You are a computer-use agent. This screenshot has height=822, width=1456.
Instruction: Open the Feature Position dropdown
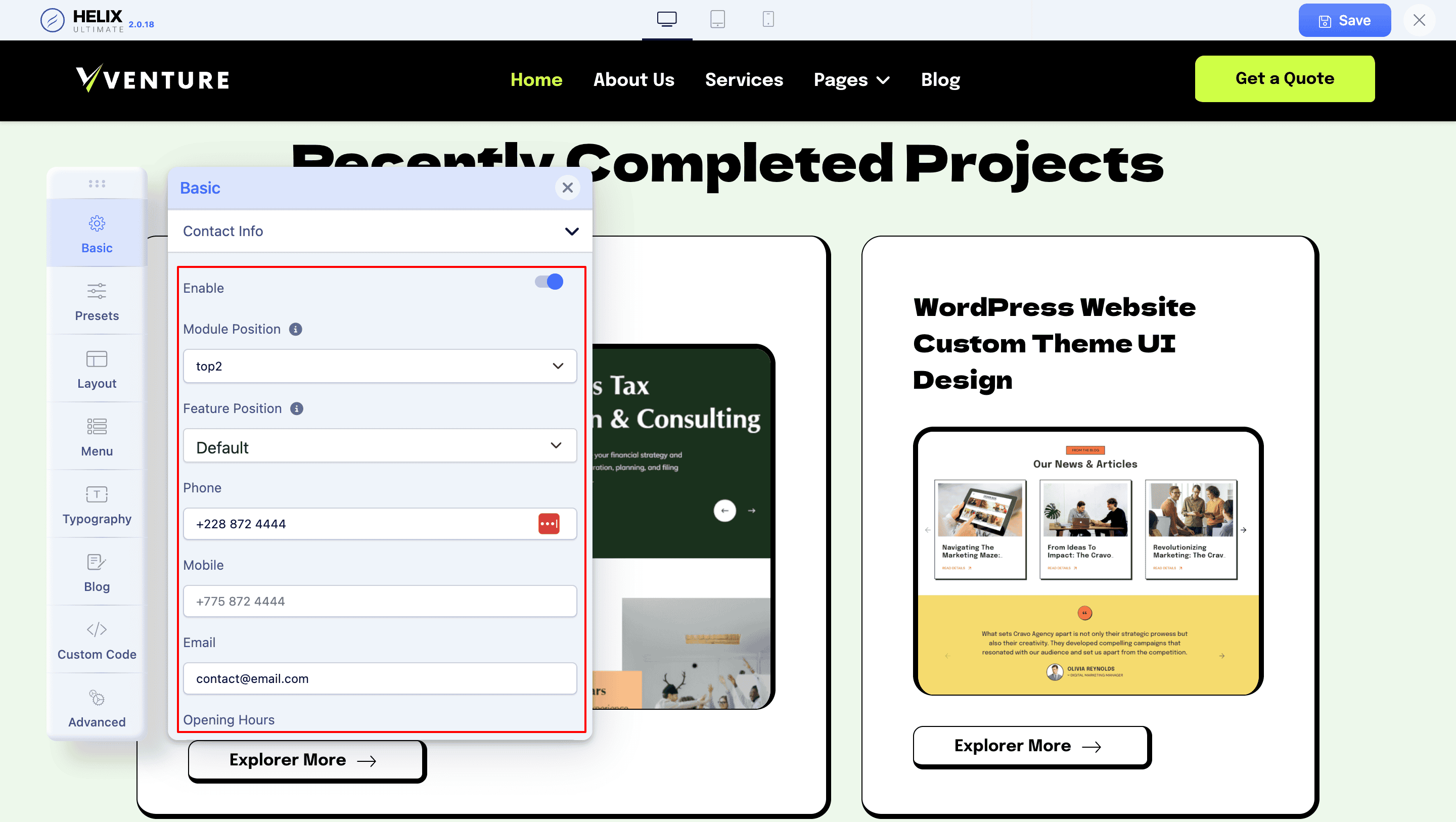[380, 446]
